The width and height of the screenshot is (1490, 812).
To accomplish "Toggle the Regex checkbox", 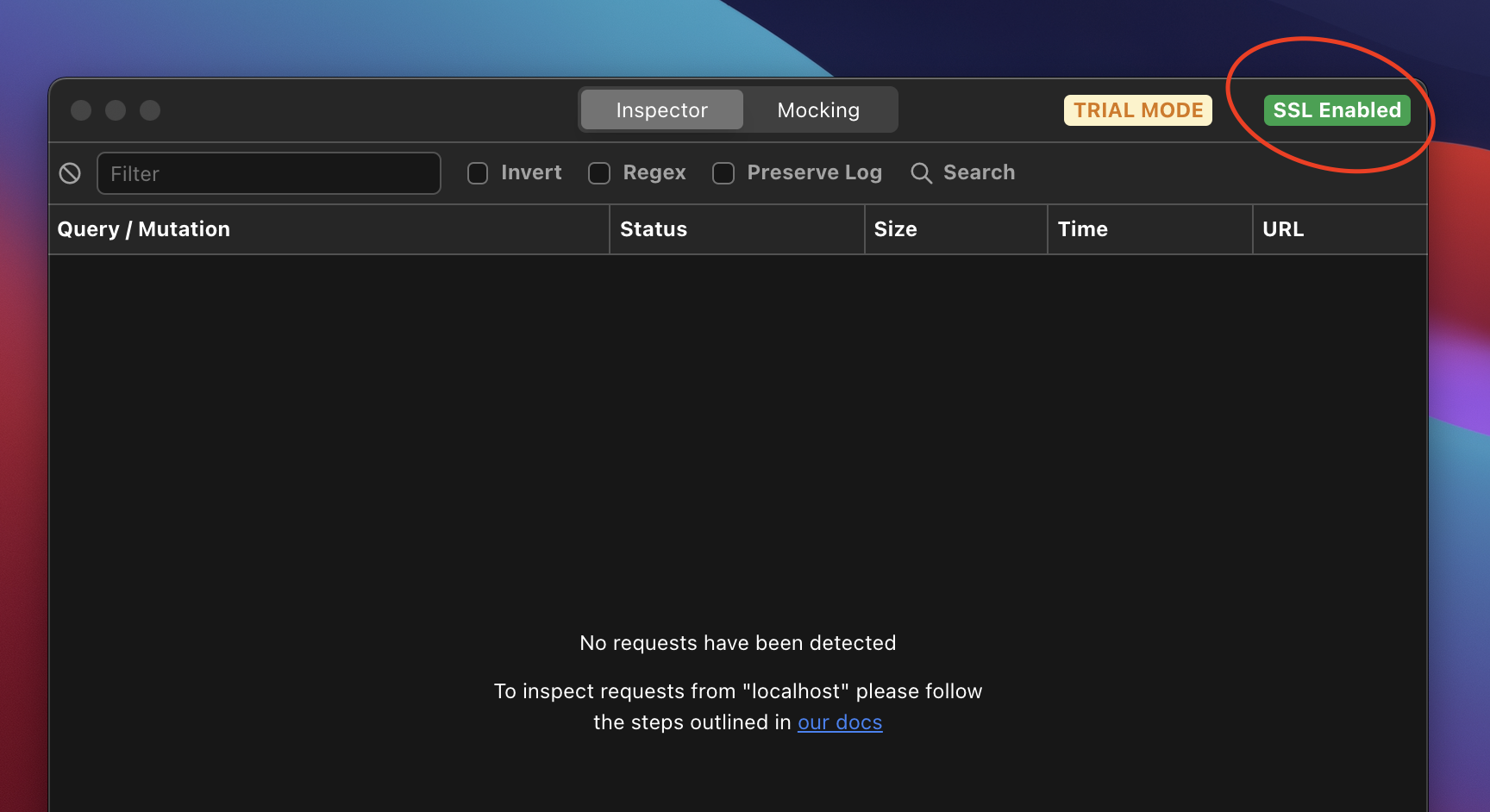I will pos(599,173).
